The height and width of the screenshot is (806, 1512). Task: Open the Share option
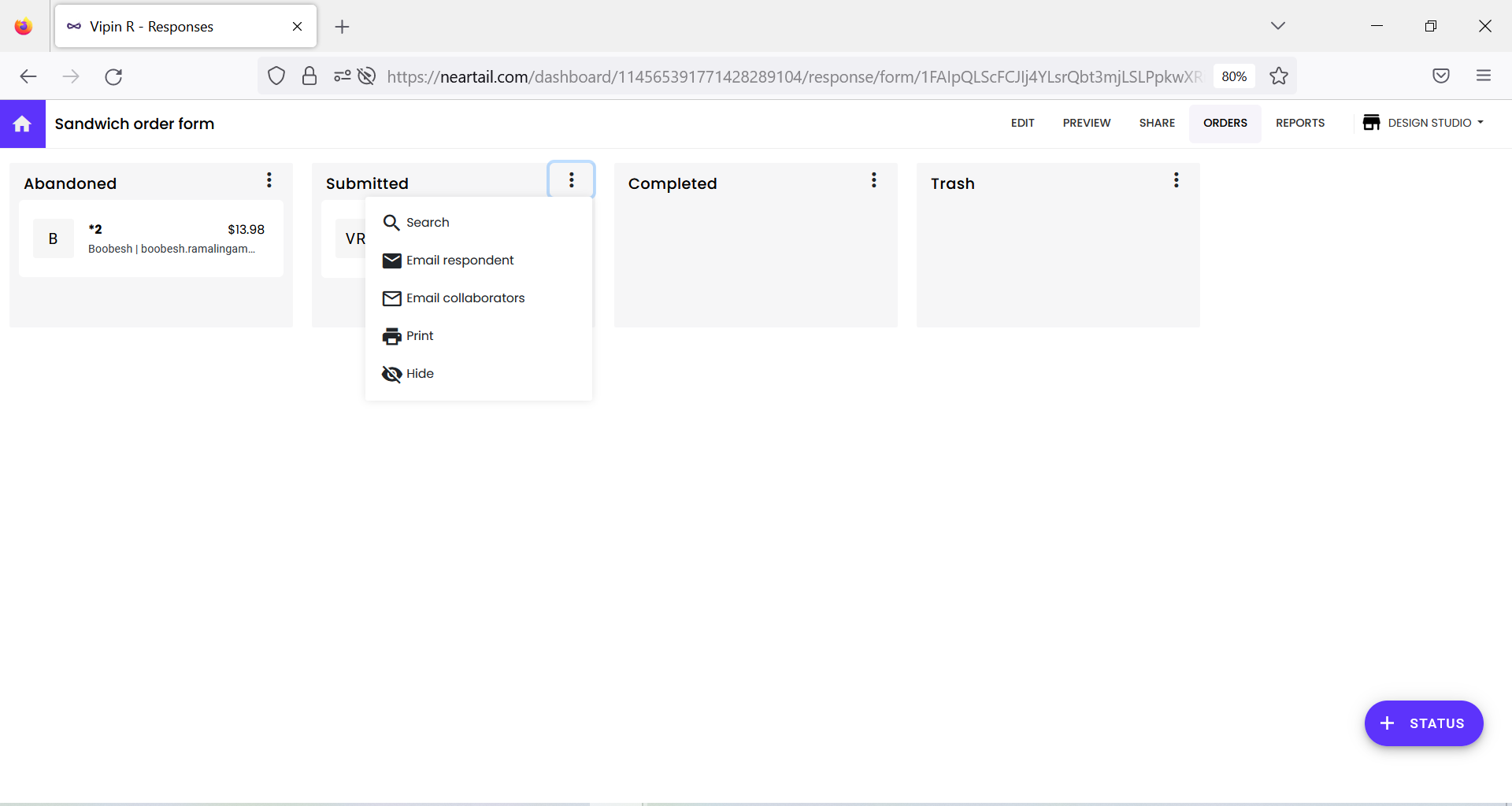click(x=1156, y=123)
